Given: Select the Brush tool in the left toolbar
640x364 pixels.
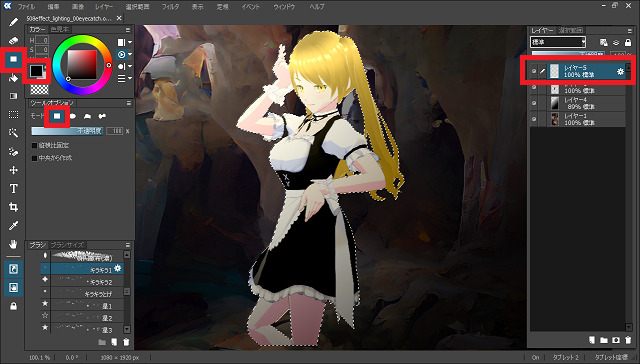Looking at the screenshot, I should (13, 22).
